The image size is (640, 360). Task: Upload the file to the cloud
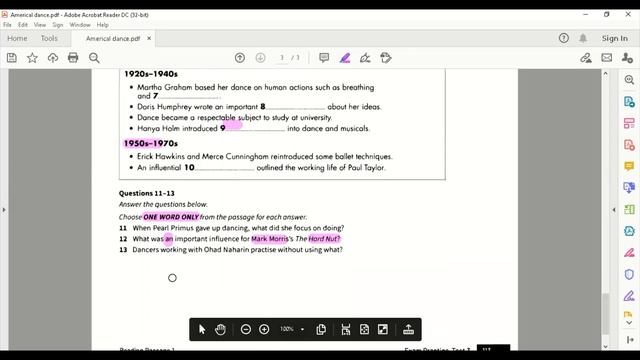click(53, 58)
